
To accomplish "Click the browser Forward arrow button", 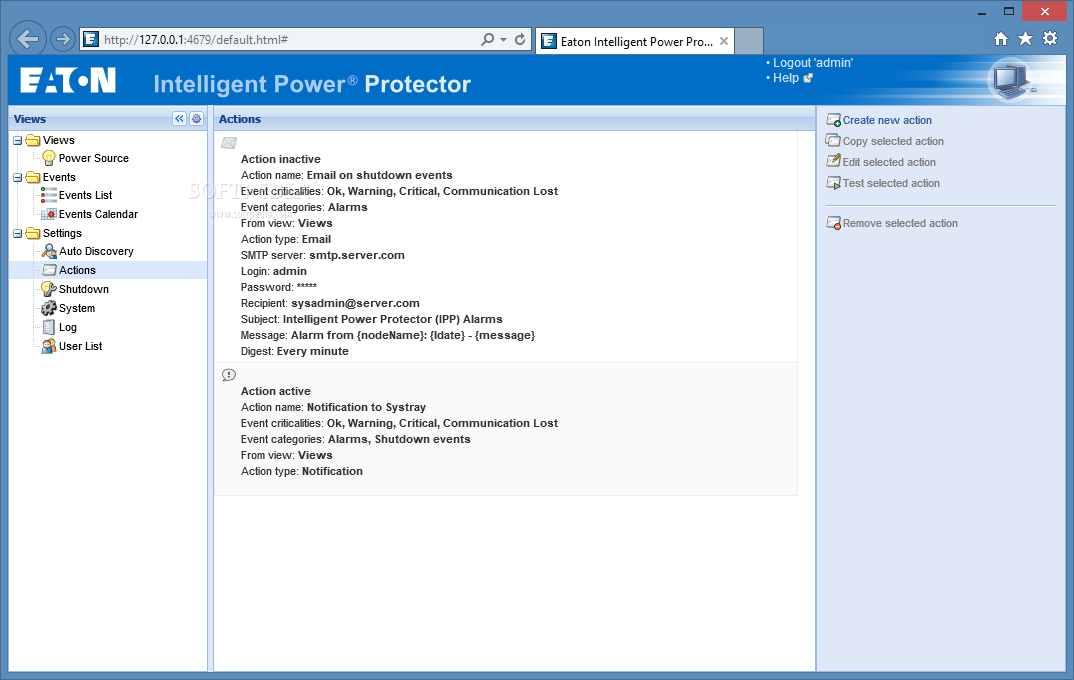I will (x=63, y=39).
